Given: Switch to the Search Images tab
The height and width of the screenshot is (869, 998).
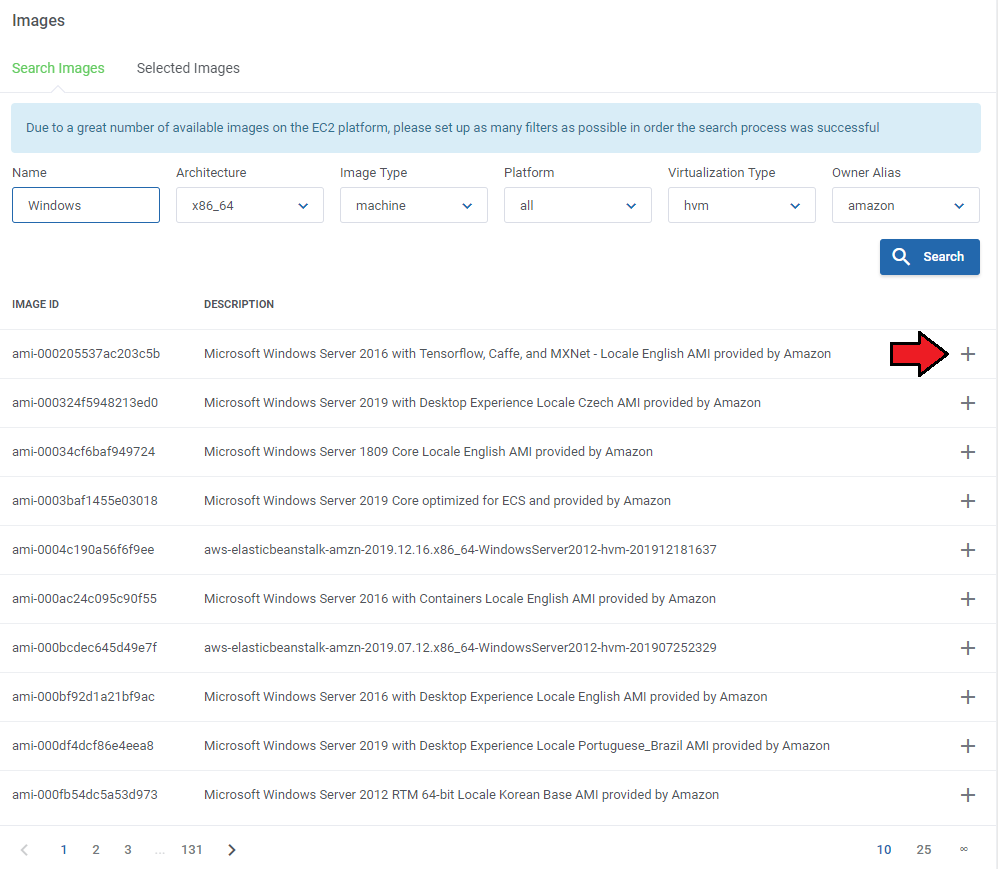Looking at the screenshot, I should (58, 68).
